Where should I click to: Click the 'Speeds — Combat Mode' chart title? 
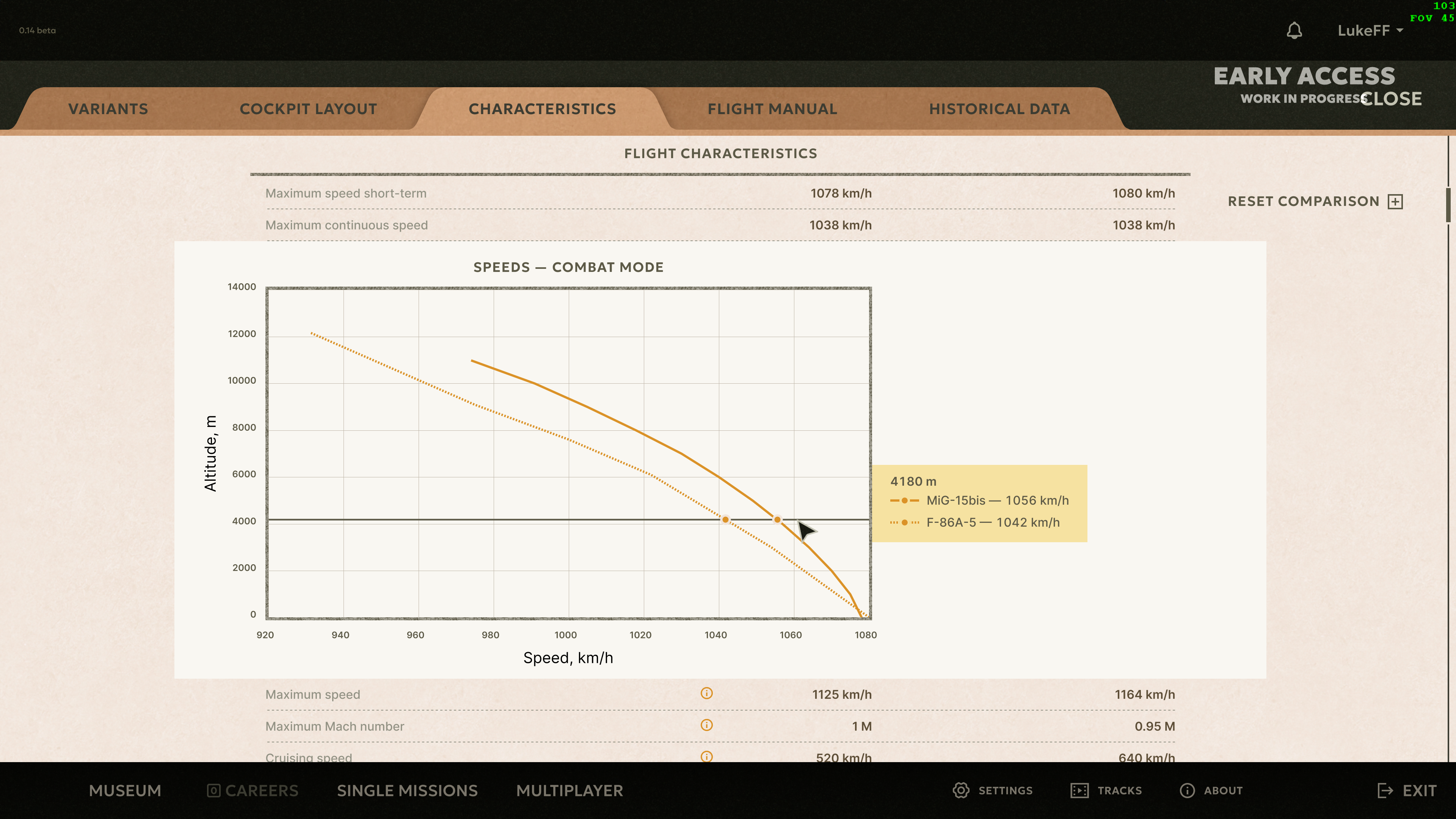[568, 267]
